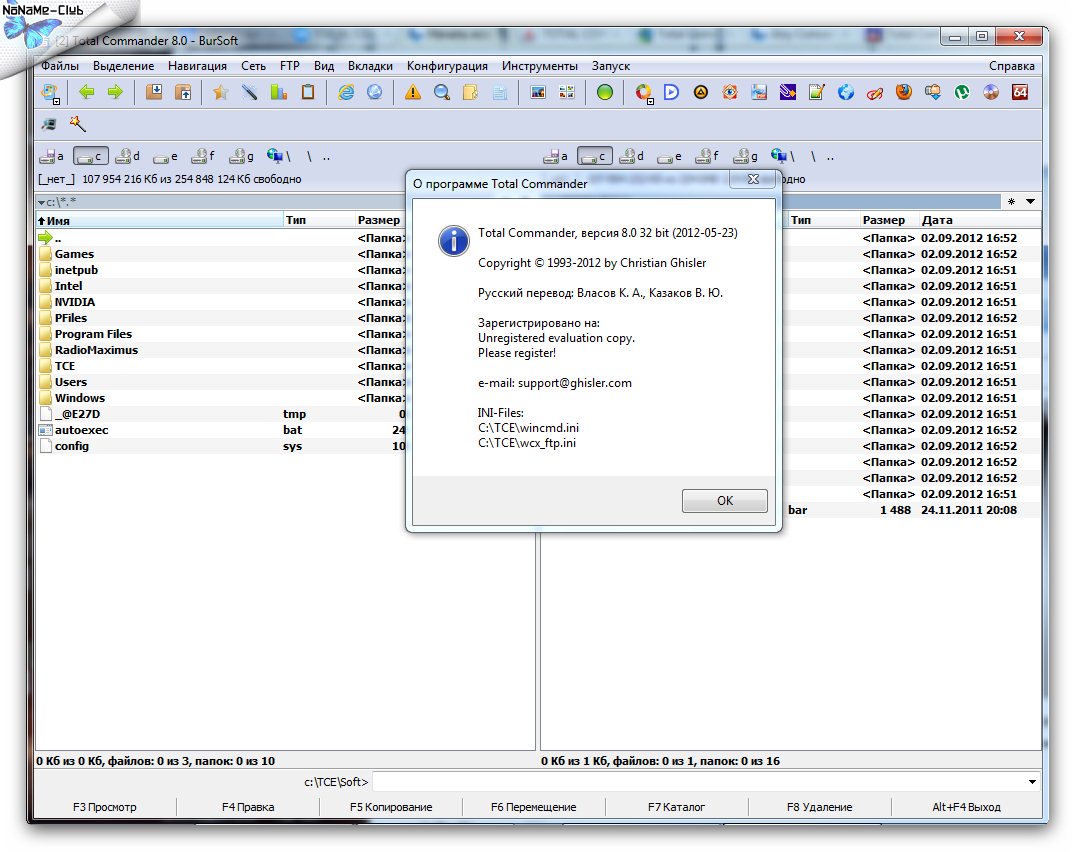The height and width of the screenshot is (852, 1076).
Task: Open right panel directory history arrow
Action: (x=1031, y=202)
